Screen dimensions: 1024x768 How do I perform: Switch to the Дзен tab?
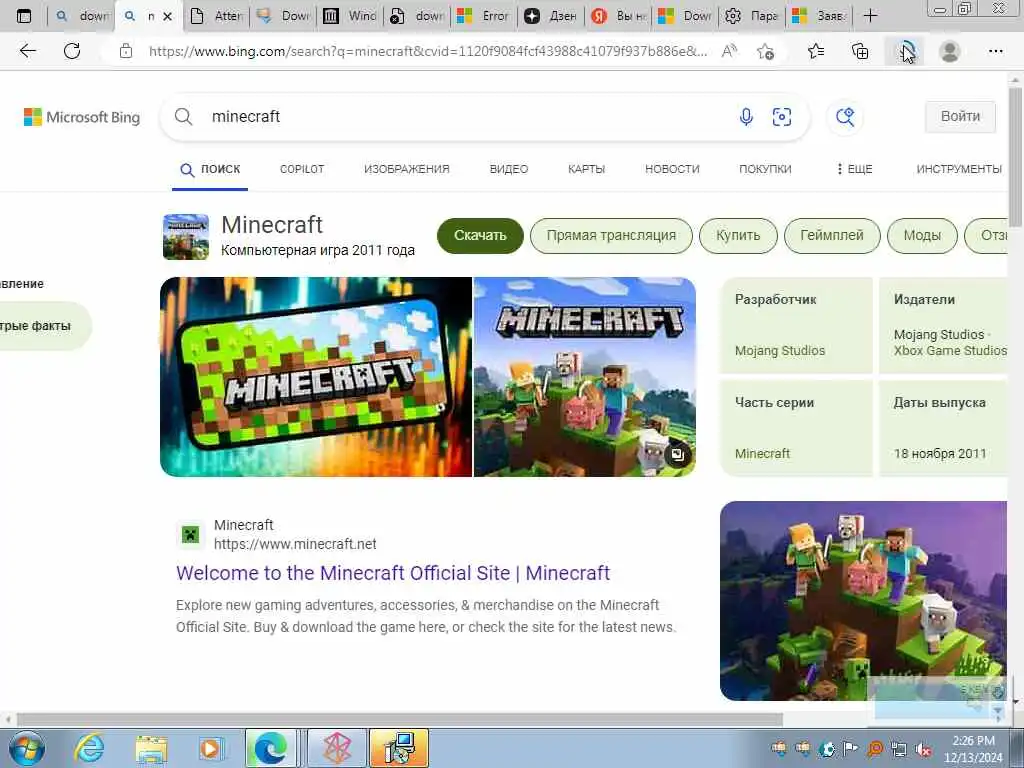[552, 16]
